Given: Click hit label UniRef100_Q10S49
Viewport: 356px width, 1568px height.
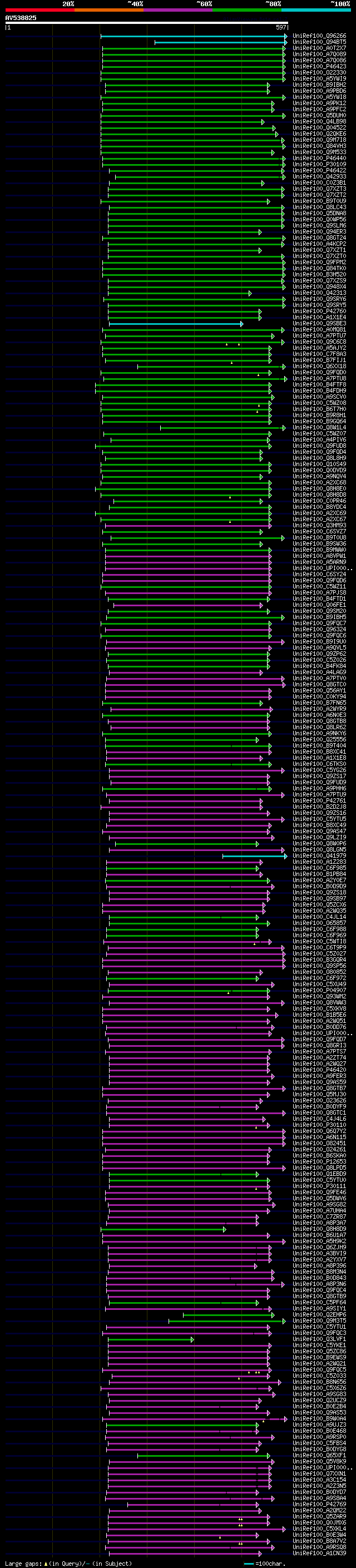Looking at the screenshot, I should [319, 464].
